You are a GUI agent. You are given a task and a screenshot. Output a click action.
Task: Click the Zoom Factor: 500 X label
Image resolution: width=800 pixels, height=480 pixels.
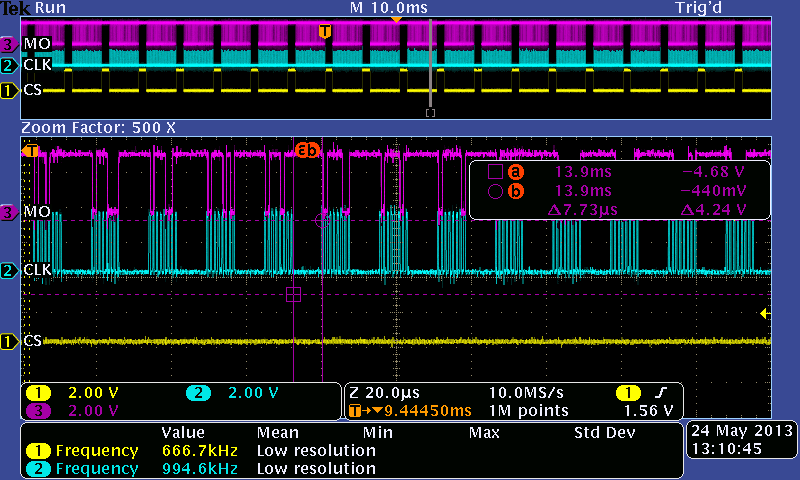pos(98,128)
